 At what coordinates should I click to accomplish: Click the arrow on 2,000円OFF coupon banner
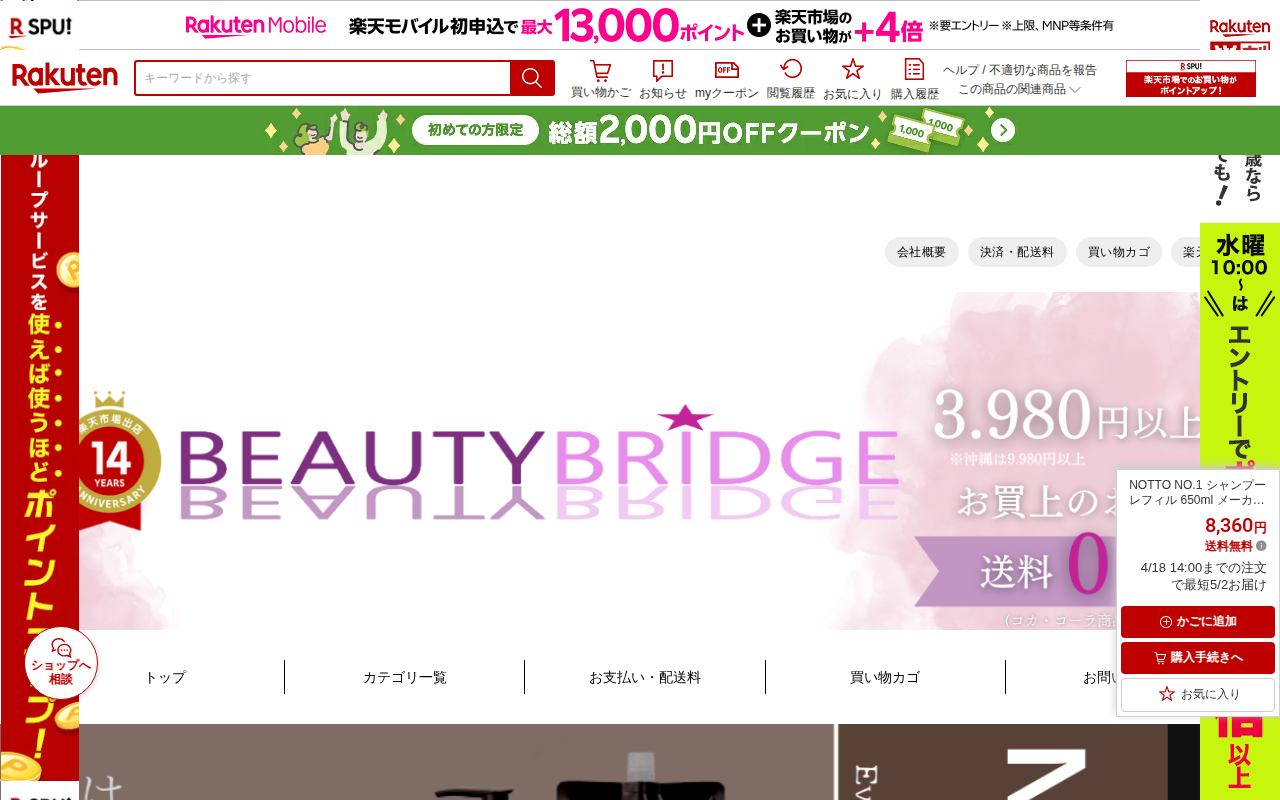tap(1003, 131)
